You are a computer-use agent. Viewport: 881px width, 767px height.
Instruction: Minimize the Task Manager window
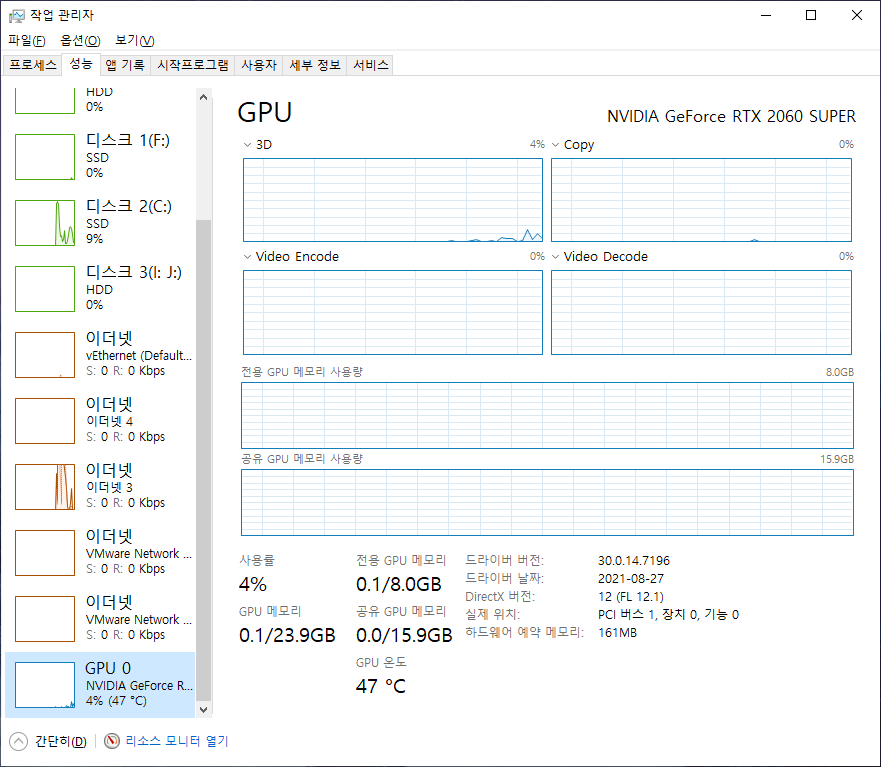766,15
